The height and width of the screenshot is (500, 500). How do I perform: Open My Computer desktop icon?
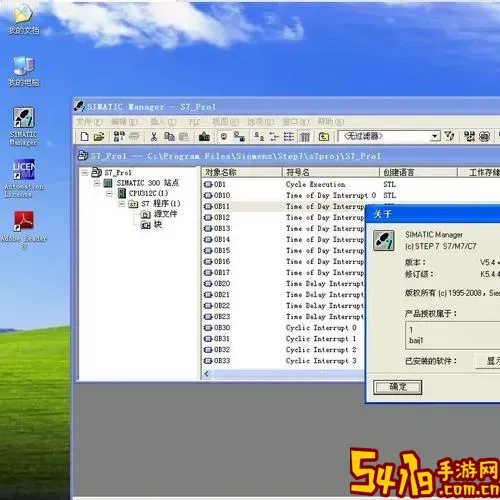pos(23,71)
